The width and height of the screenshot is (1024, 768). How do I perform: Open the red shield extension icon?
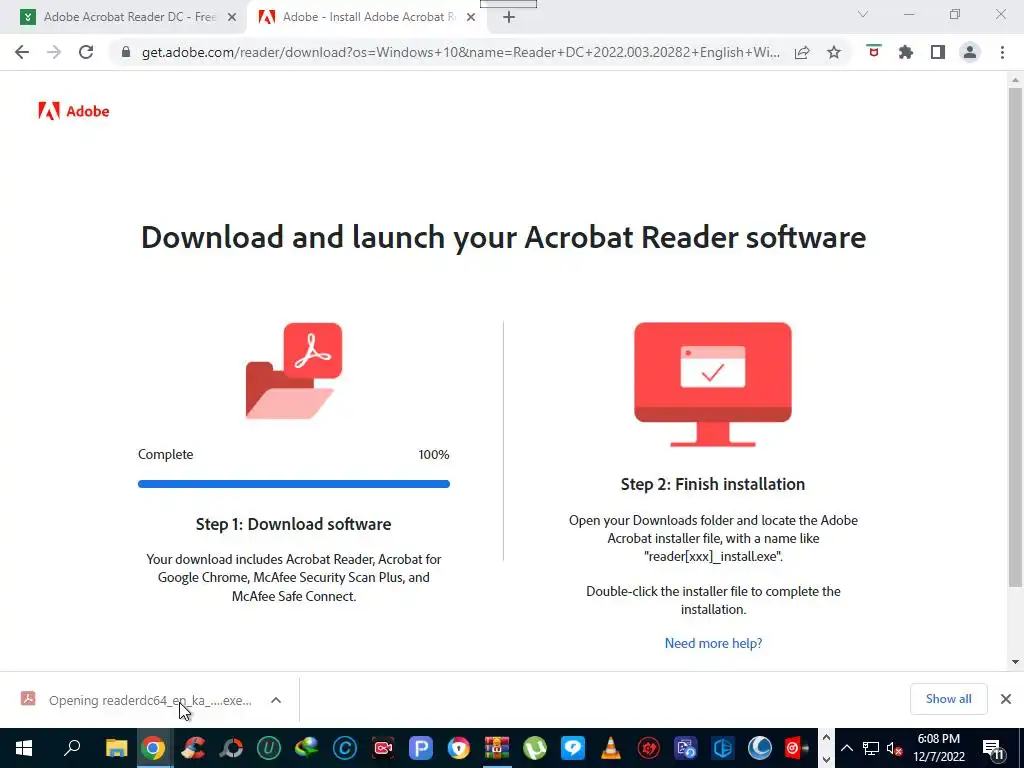874,52
